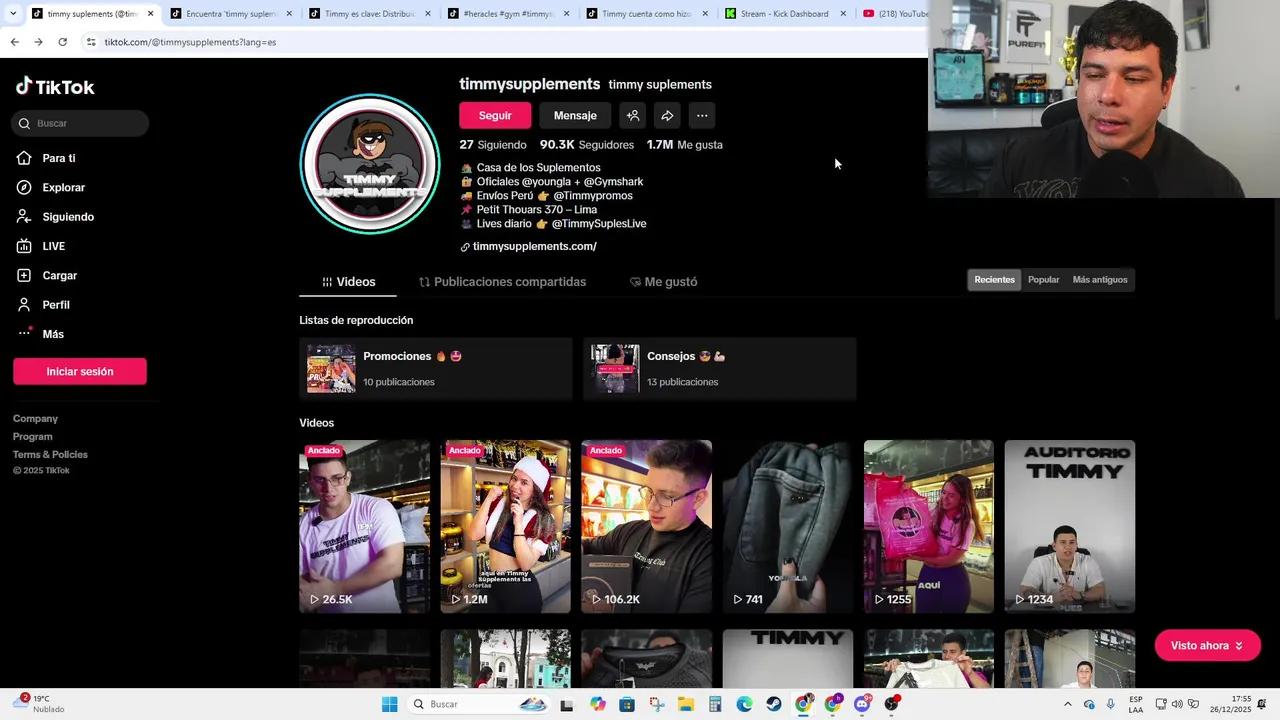This screenshot has width=1280, height=720.
Task: Open the Promociones playlist thumbnail
Action: (x=331, y=368)
